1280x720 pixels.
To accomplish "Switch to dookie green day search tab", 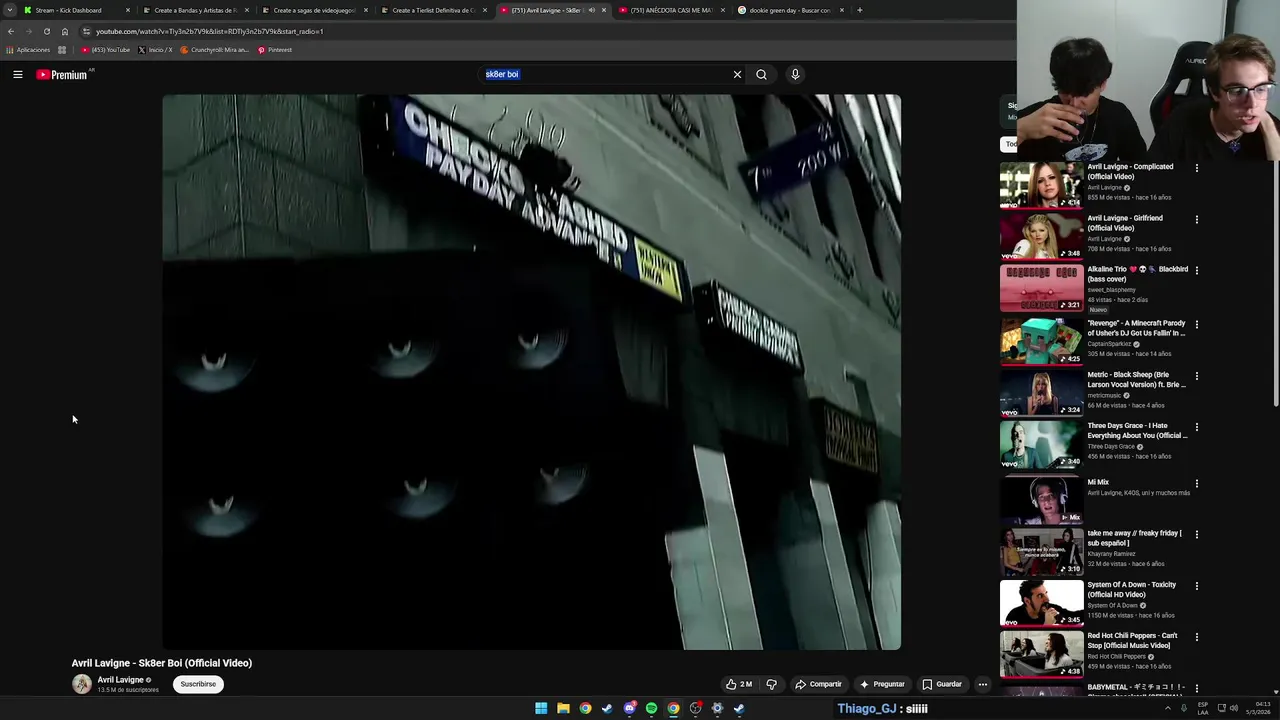I will coord(790,10).
